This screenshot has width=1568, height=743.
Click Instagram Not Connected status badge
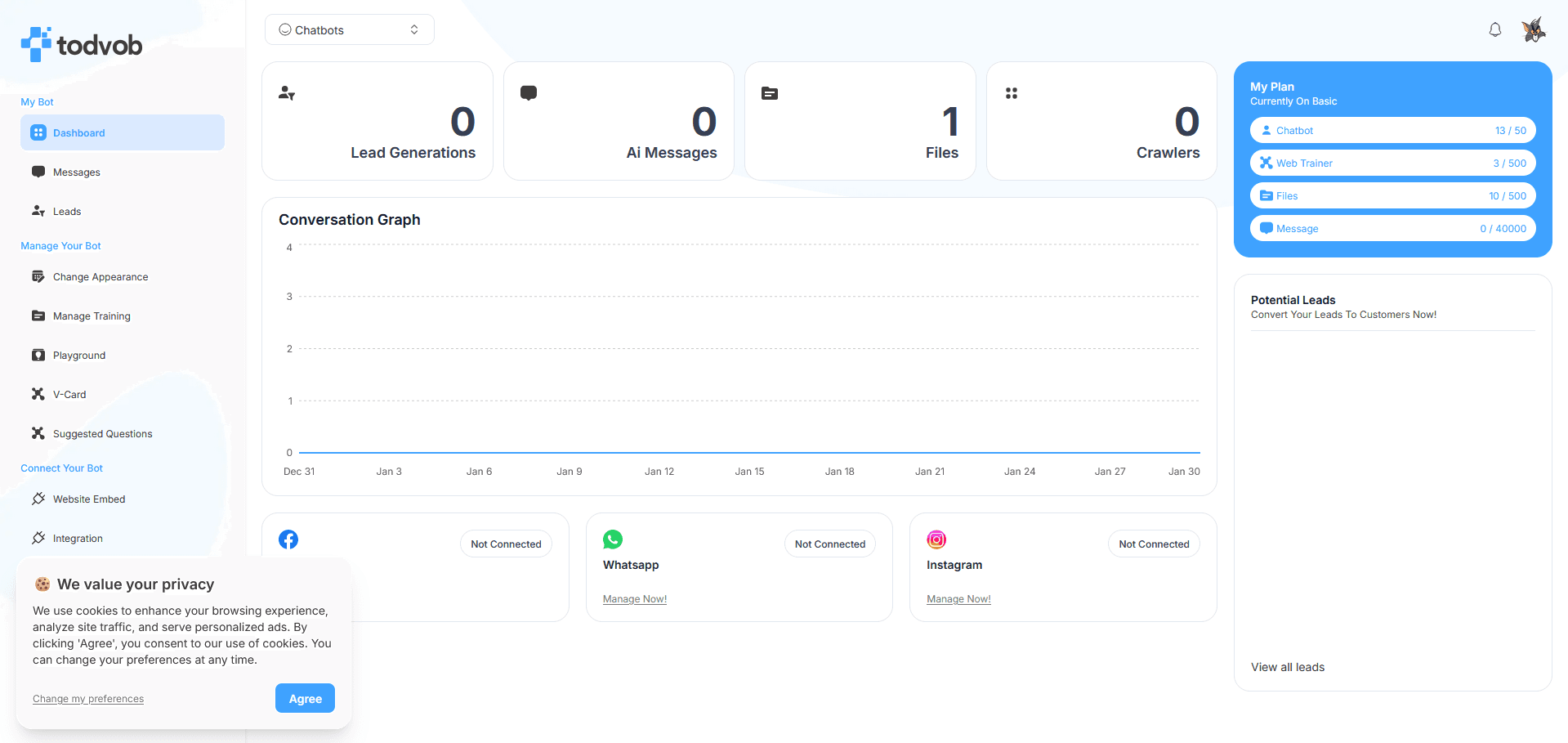pyautogui.click(x=1154, y=544)
